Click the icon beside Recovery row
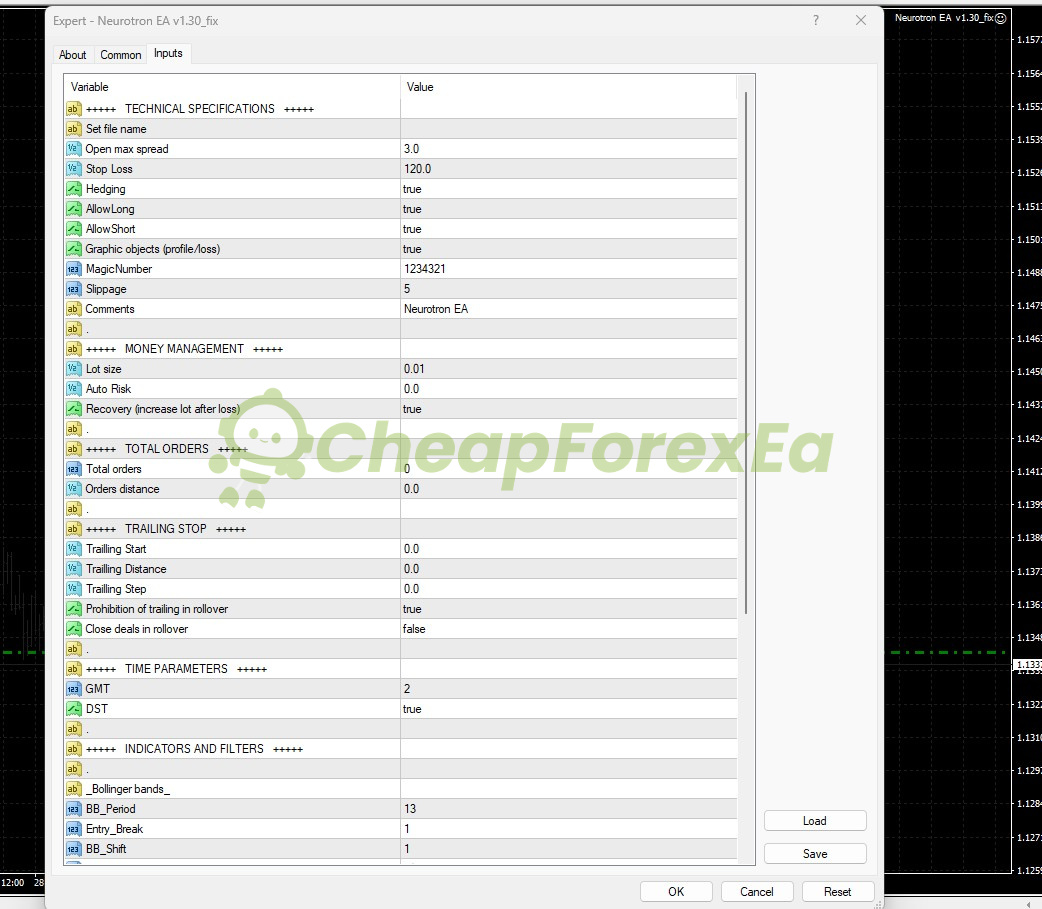Screen dimensions: 1042x909 click(x=74, y=409)
